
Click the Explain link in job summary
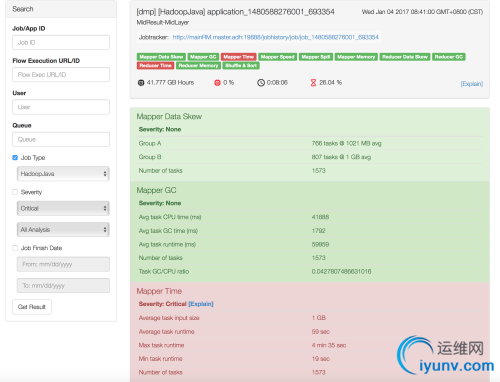(472, 84)
